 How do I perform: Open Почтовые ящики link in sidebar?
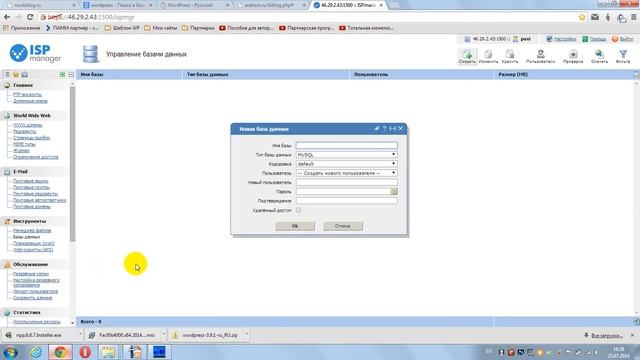[31, 181]
